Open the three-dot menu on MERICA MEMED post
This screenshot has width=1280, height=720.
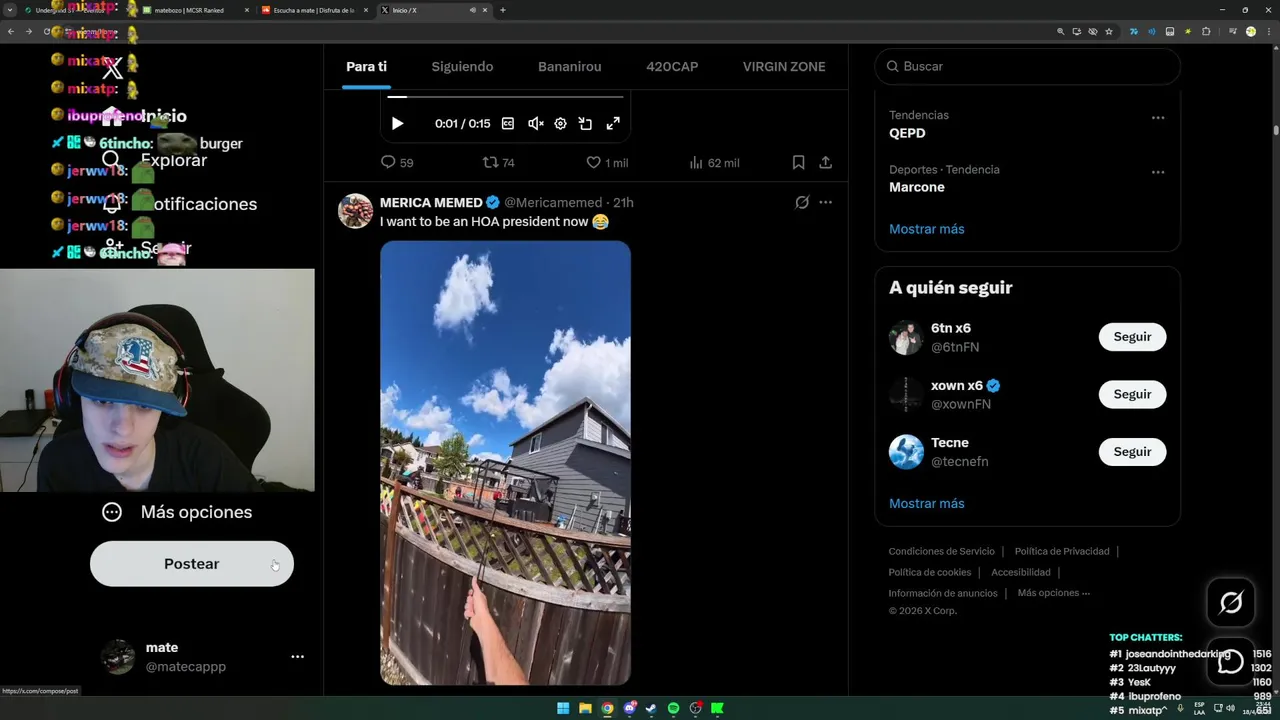click(x=825, y=202)
